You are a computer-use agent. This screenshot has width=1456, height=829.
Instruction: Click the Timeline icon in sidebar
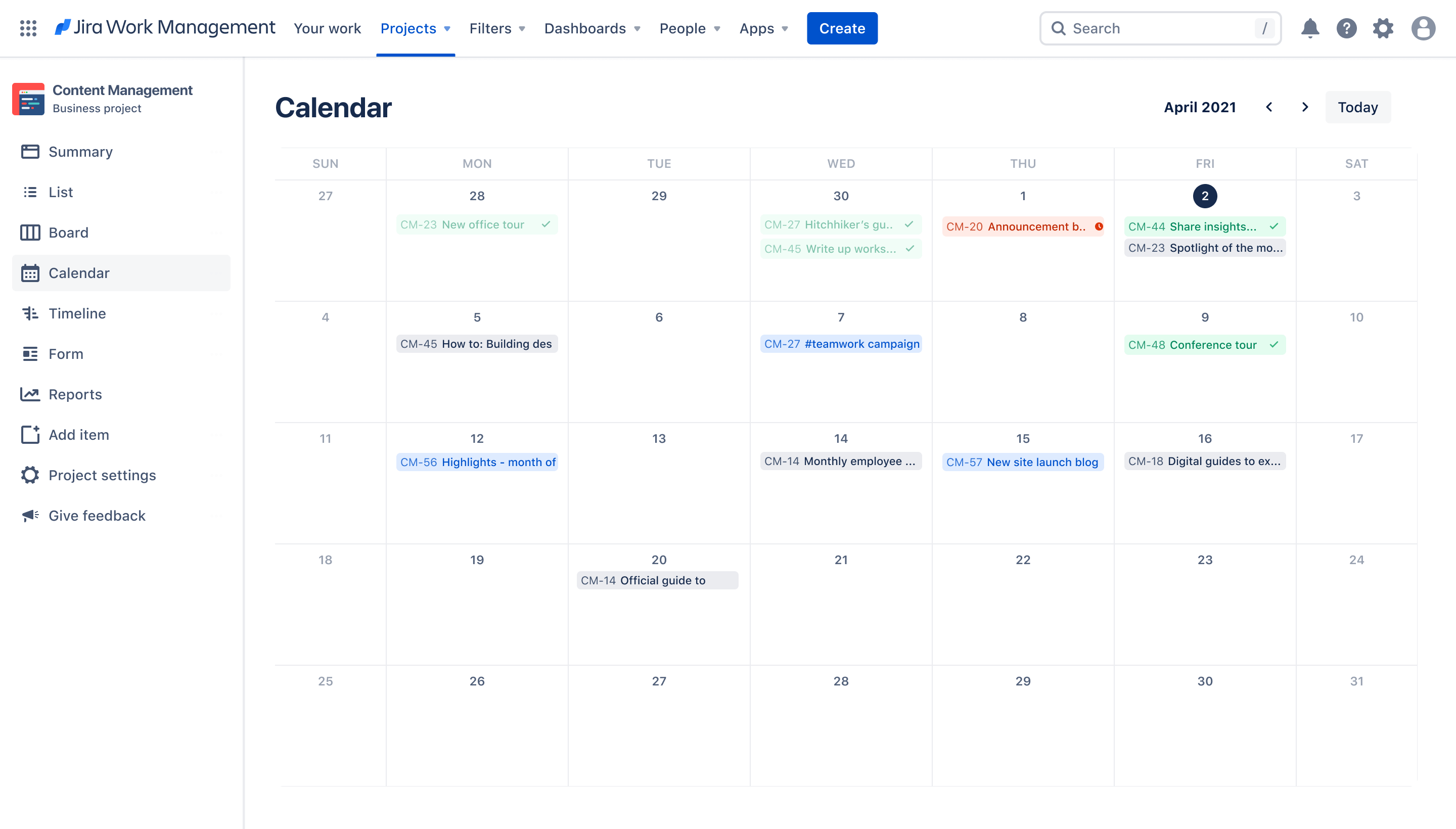(30, 313)
